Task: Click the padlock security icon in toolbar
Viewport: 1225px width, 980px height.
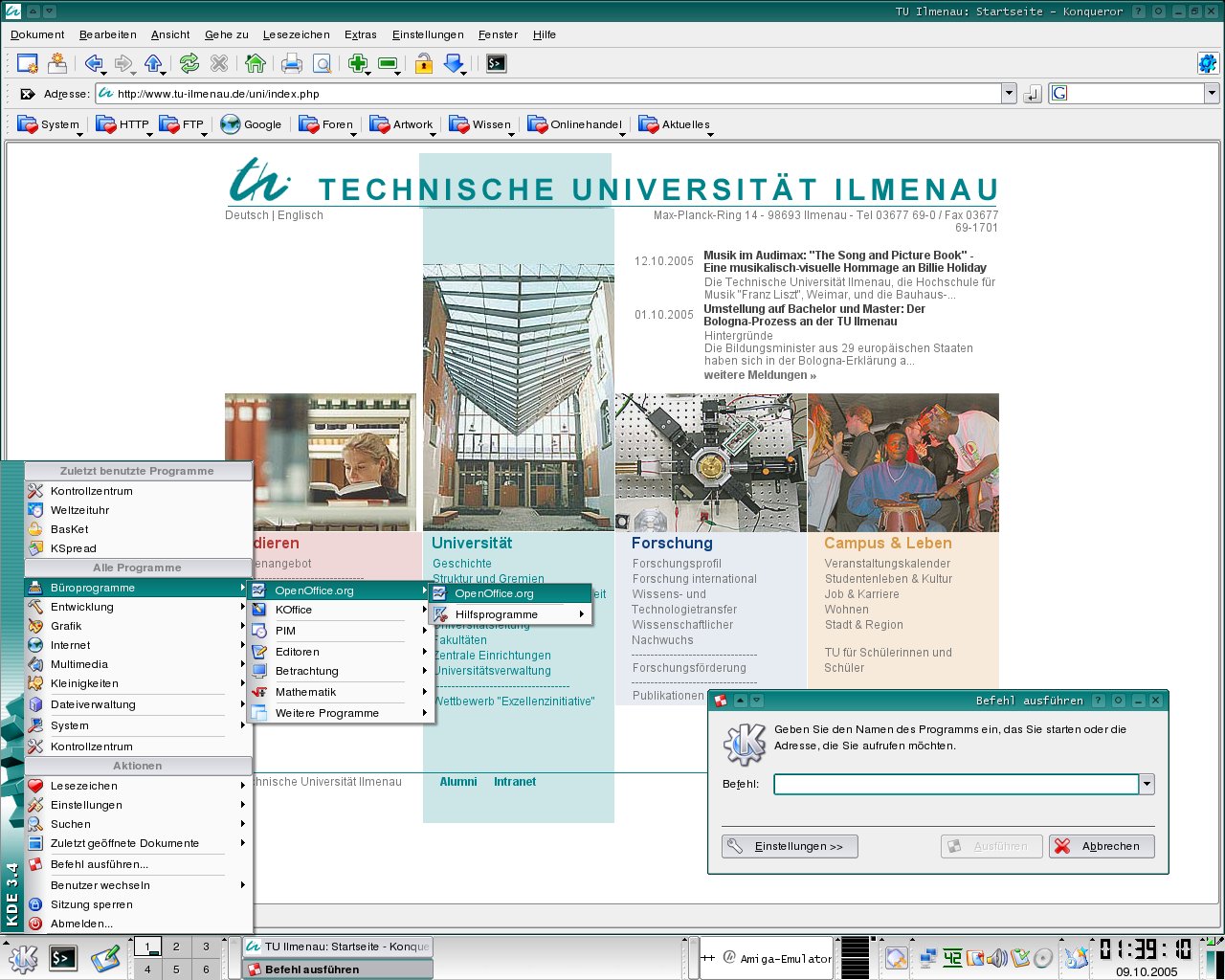Action: pyautogui.click(x=424, y=64)
